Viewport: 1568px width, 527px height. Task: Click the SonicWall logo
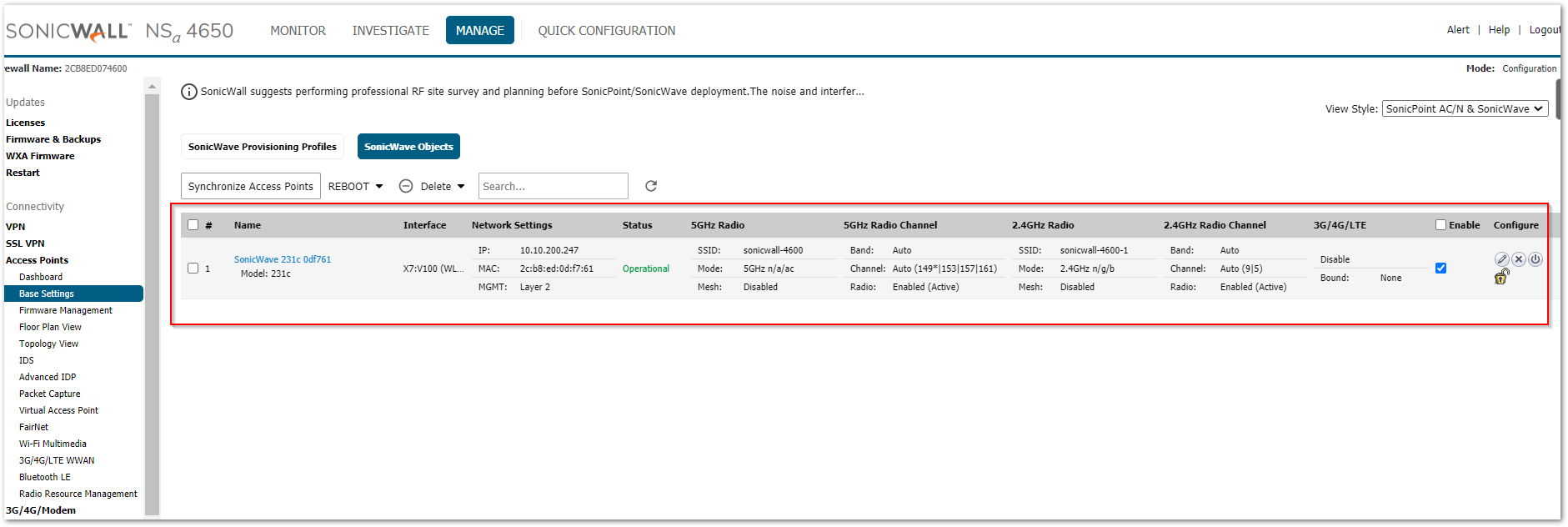tap(68, 31)
